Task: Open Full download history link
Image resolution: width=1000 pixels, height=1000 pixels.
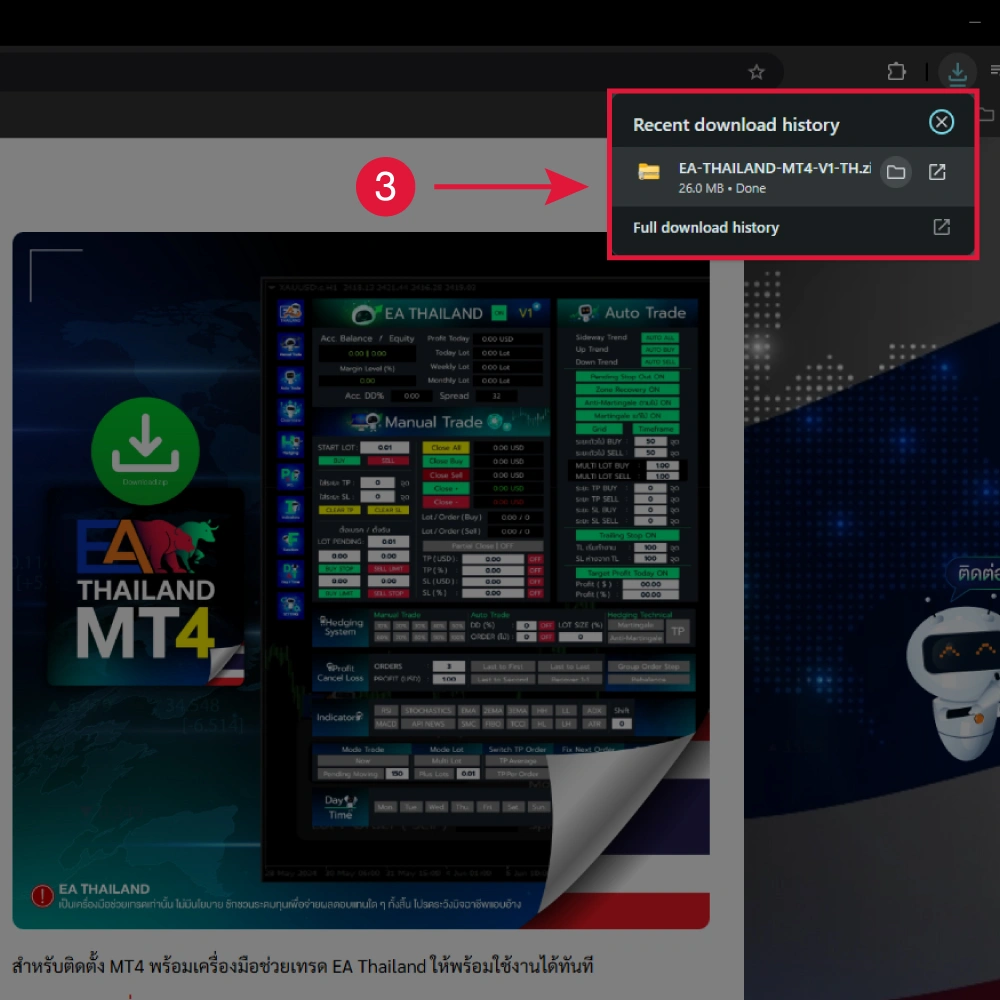Action: [x=703, y=227]
